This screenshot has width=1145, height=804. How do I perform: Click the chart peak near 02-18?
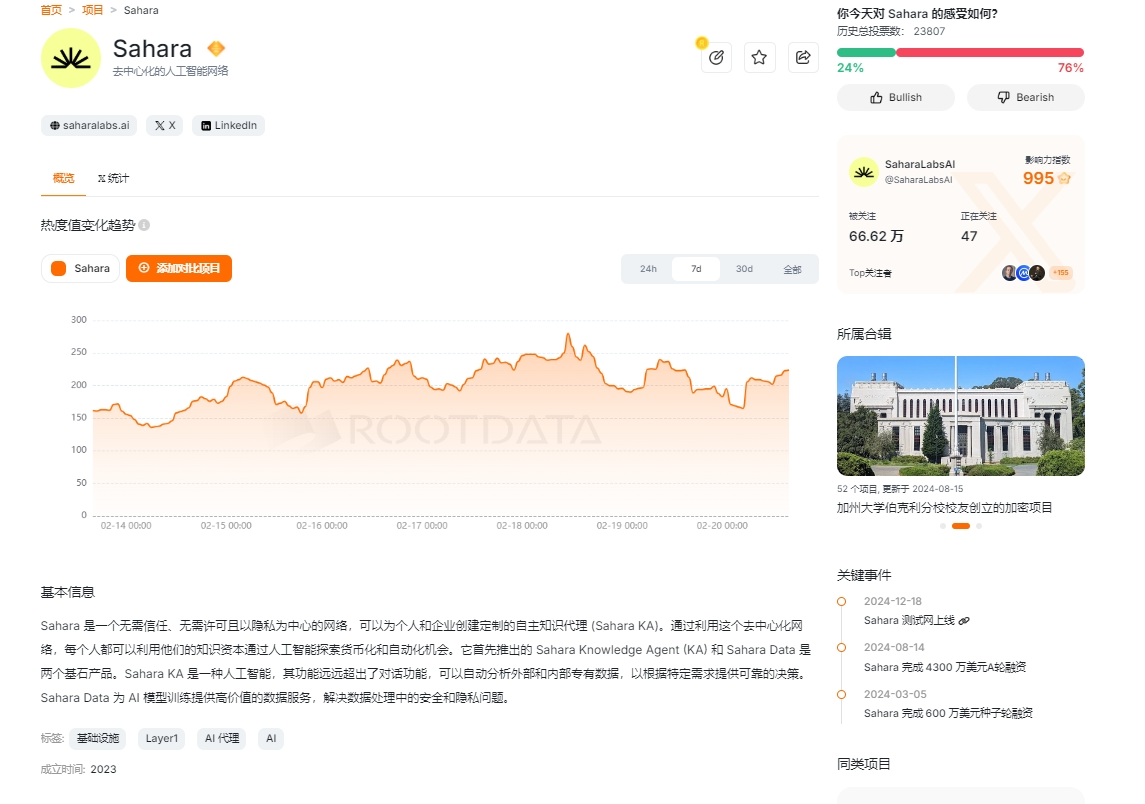coord(568,335)
